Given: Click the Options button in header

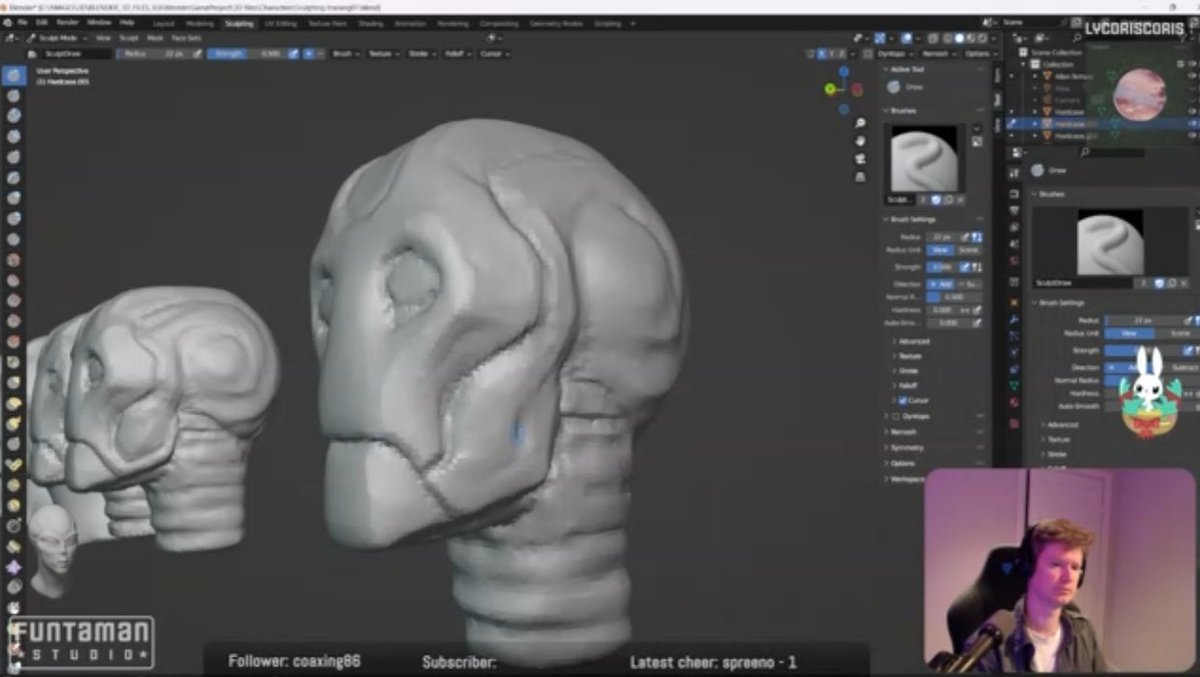Looking at the screenshot, I should (980, 53).
